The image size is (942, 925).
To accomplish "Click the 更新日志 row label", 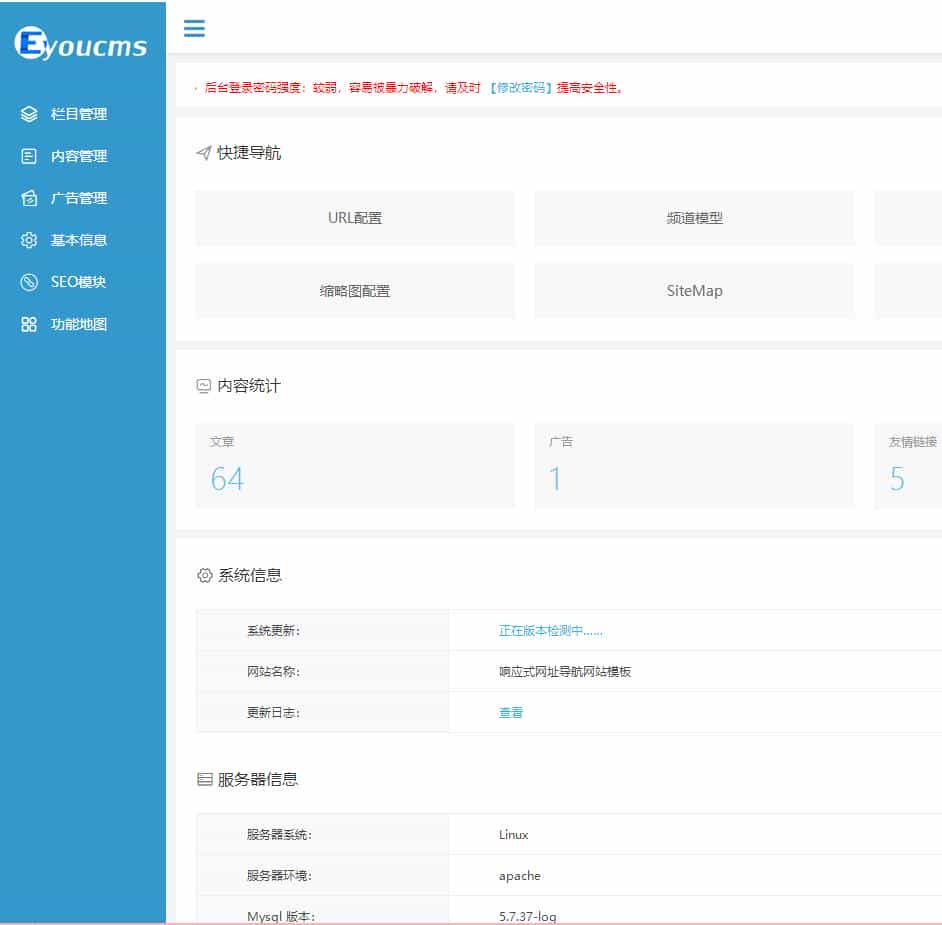I will click(x=273, y=712).
